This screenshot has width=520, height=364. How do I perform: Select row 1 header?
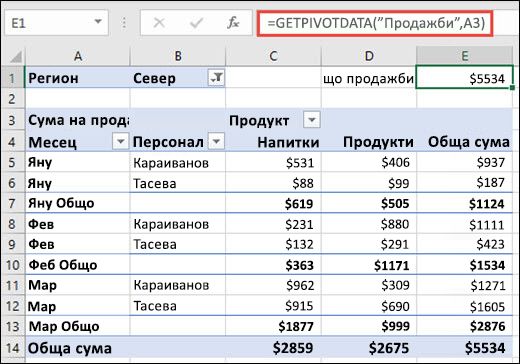[13, 78]
